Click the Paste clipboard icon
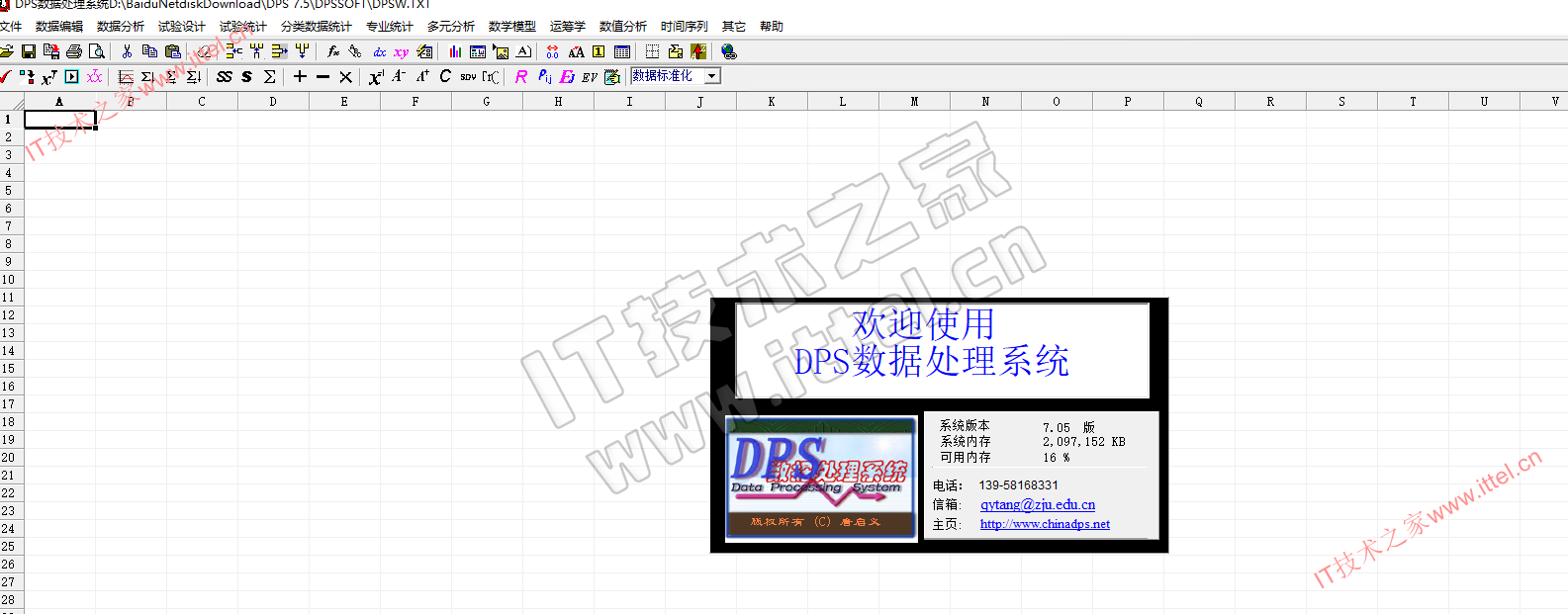Image resolution: width=1568 pixels, height=614 pixels. [x=173, y=51]
